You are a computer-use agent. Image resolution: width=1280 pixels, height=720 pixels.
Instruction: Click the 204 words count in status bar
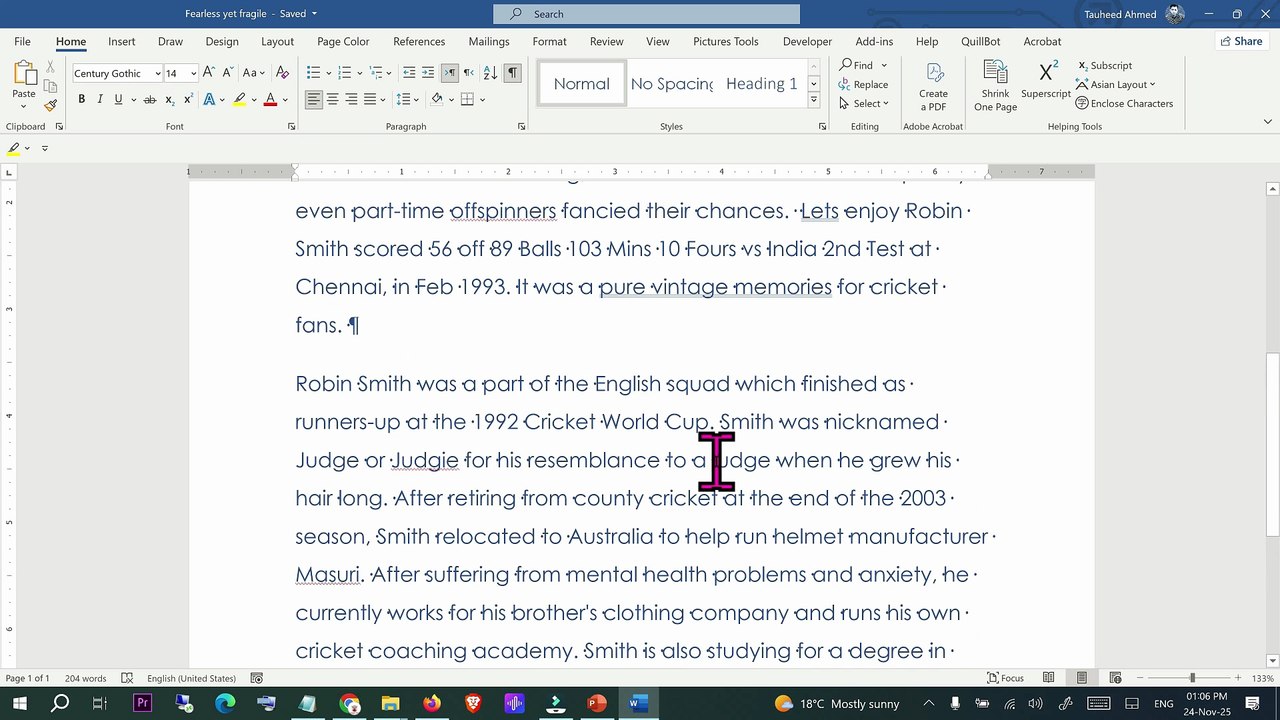[85, 678]
